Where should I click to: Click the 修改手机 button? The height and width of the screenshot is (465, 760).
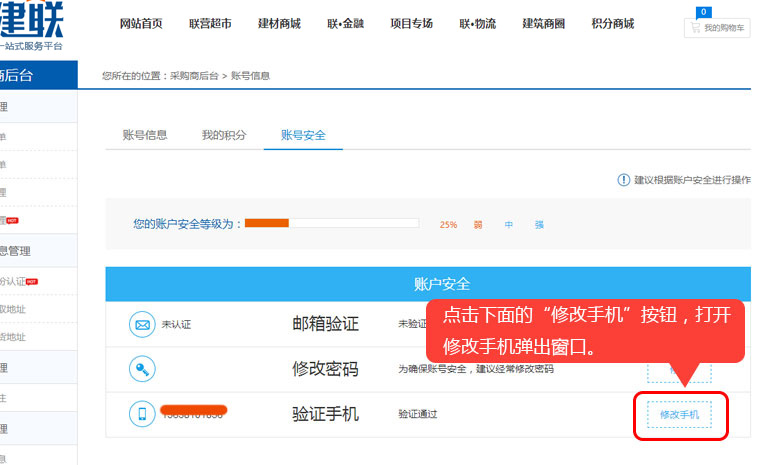coord(679,414)
